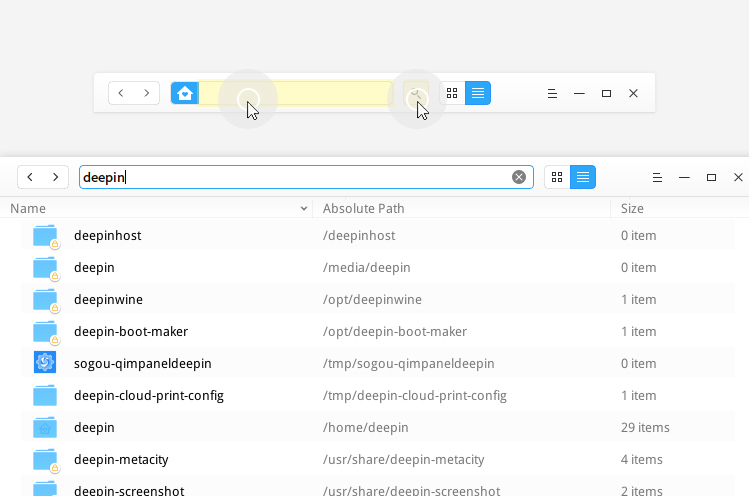This screenshot has height=496, width=749.
Task: Sort by the Name column dropdown arrow
Action: 303,209
